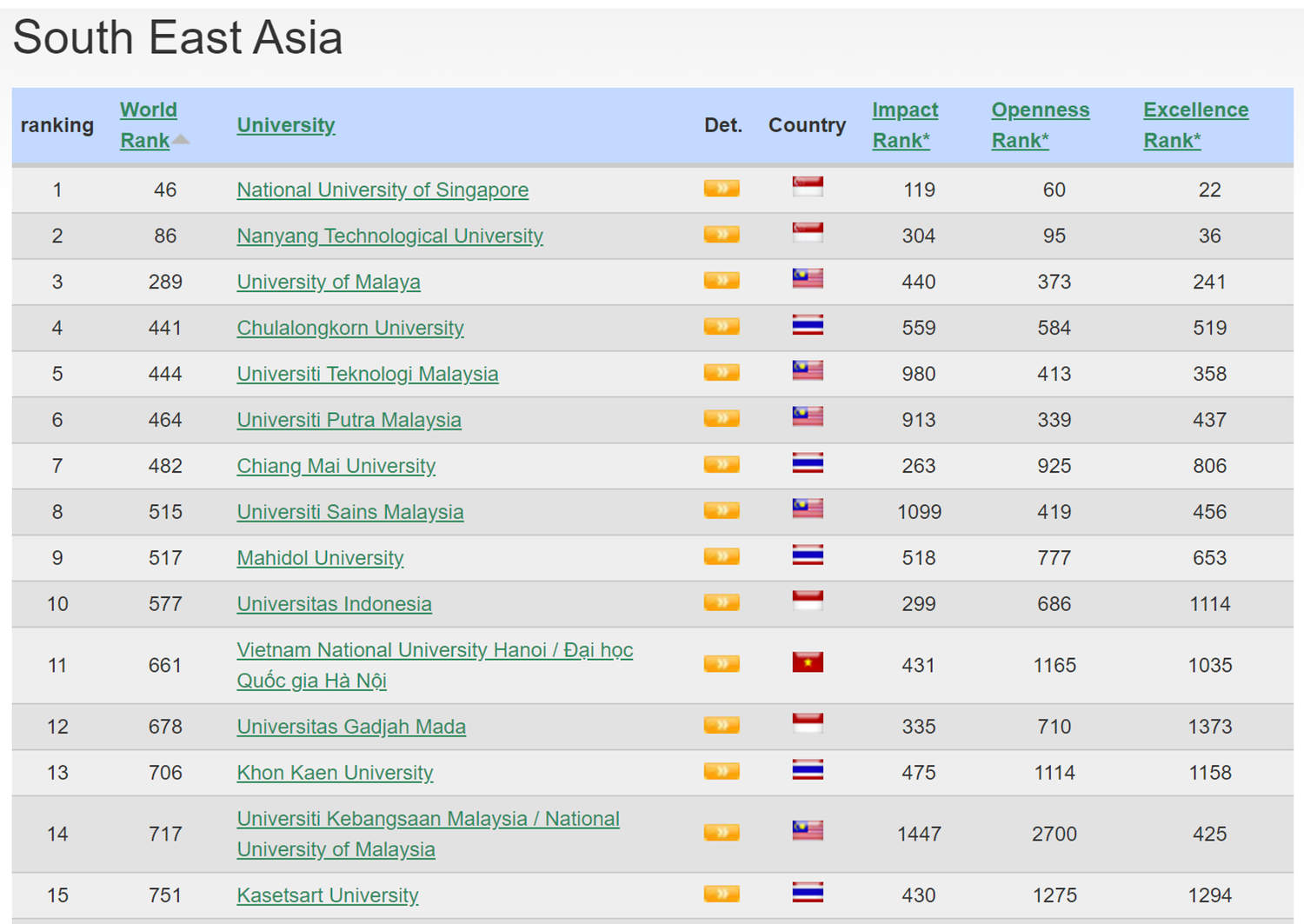Image resolution: width=1304 pixels, height=924 pixels.
Task: Click world rank value 661
Action: coord(165,665)
